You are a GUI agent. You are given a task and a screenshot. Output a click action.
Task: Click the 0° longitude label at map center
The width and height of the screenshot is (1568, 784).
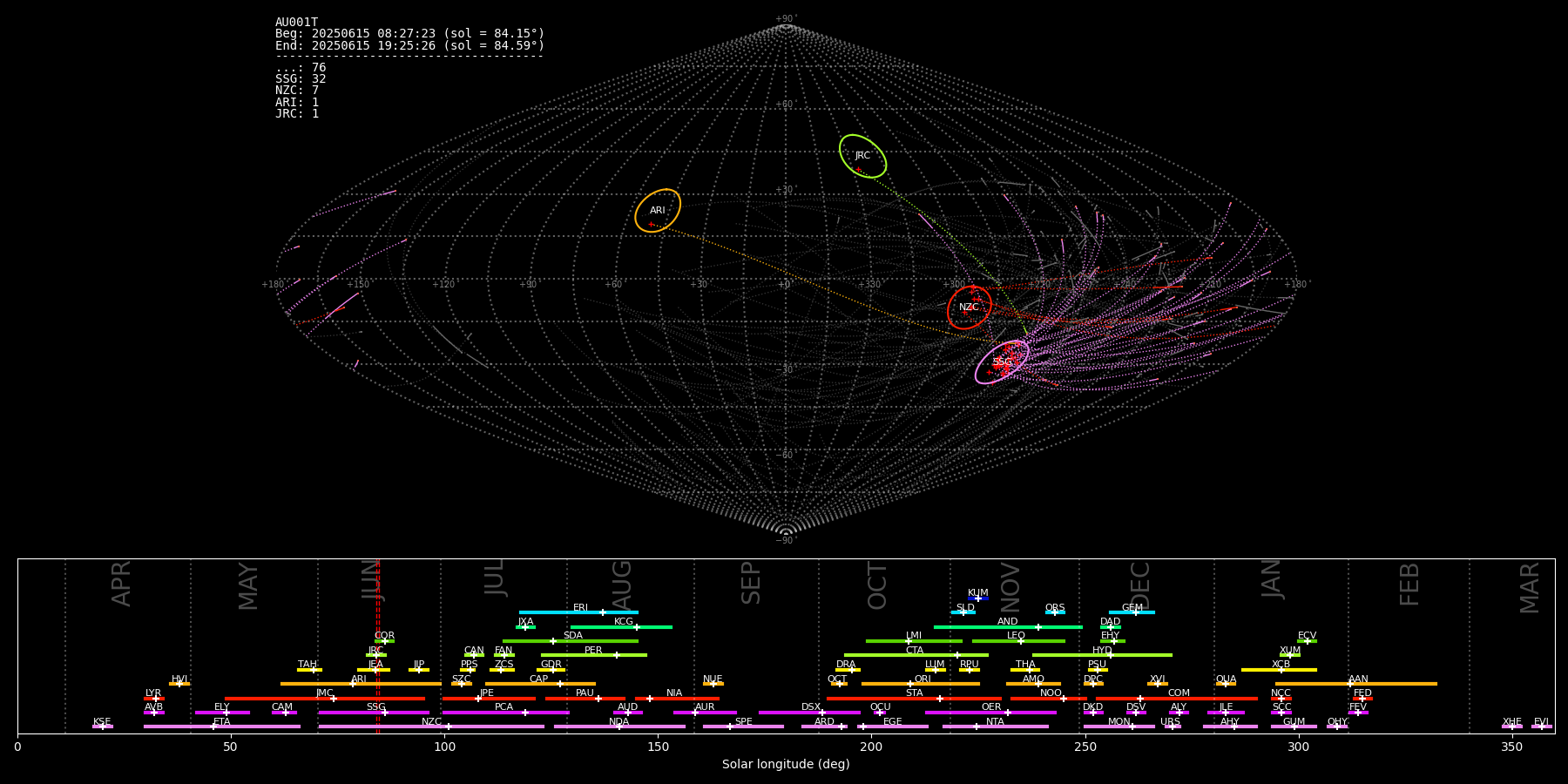click(786, 285)
